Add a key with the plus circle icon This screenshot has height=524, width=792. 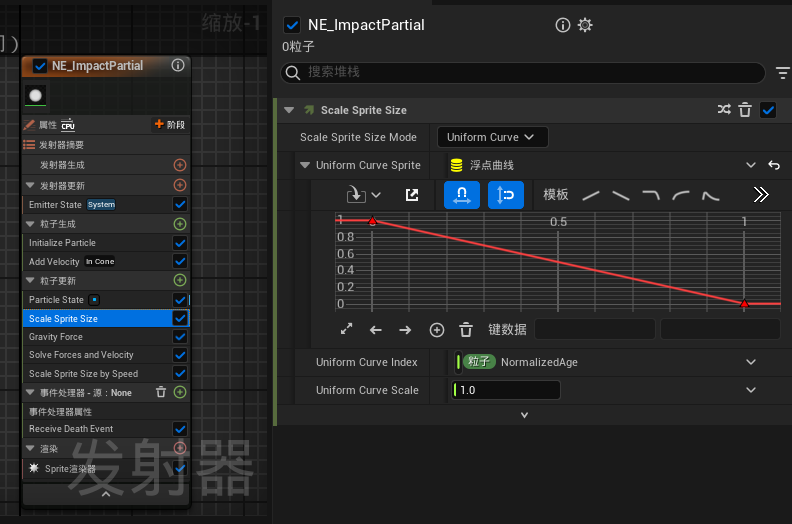pos(437,330)
